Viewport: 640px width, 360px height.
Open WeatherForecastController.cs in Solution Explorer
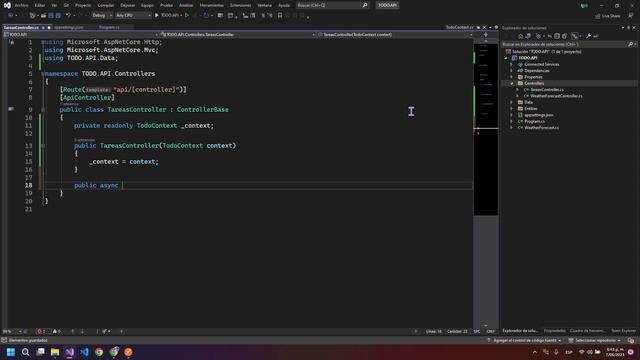pyautogui.click(x=556, y=96)
